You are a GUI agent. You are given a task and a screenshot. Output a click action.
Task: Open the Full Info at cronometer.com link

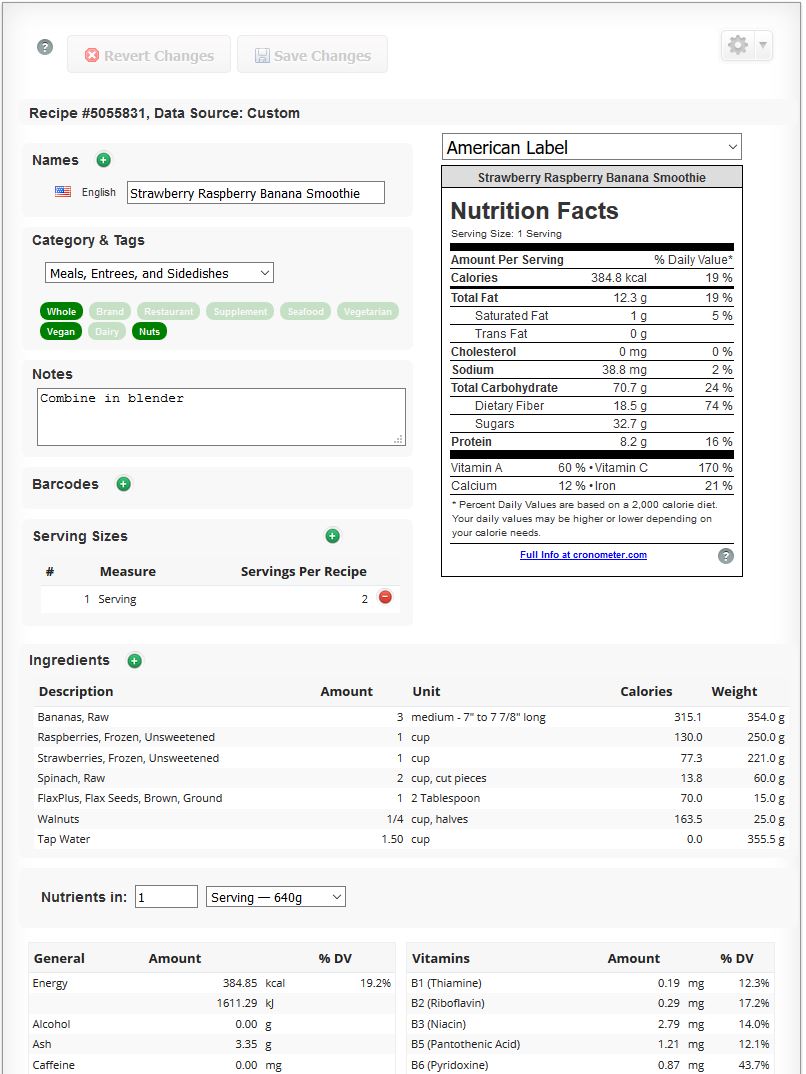(583, 555)
